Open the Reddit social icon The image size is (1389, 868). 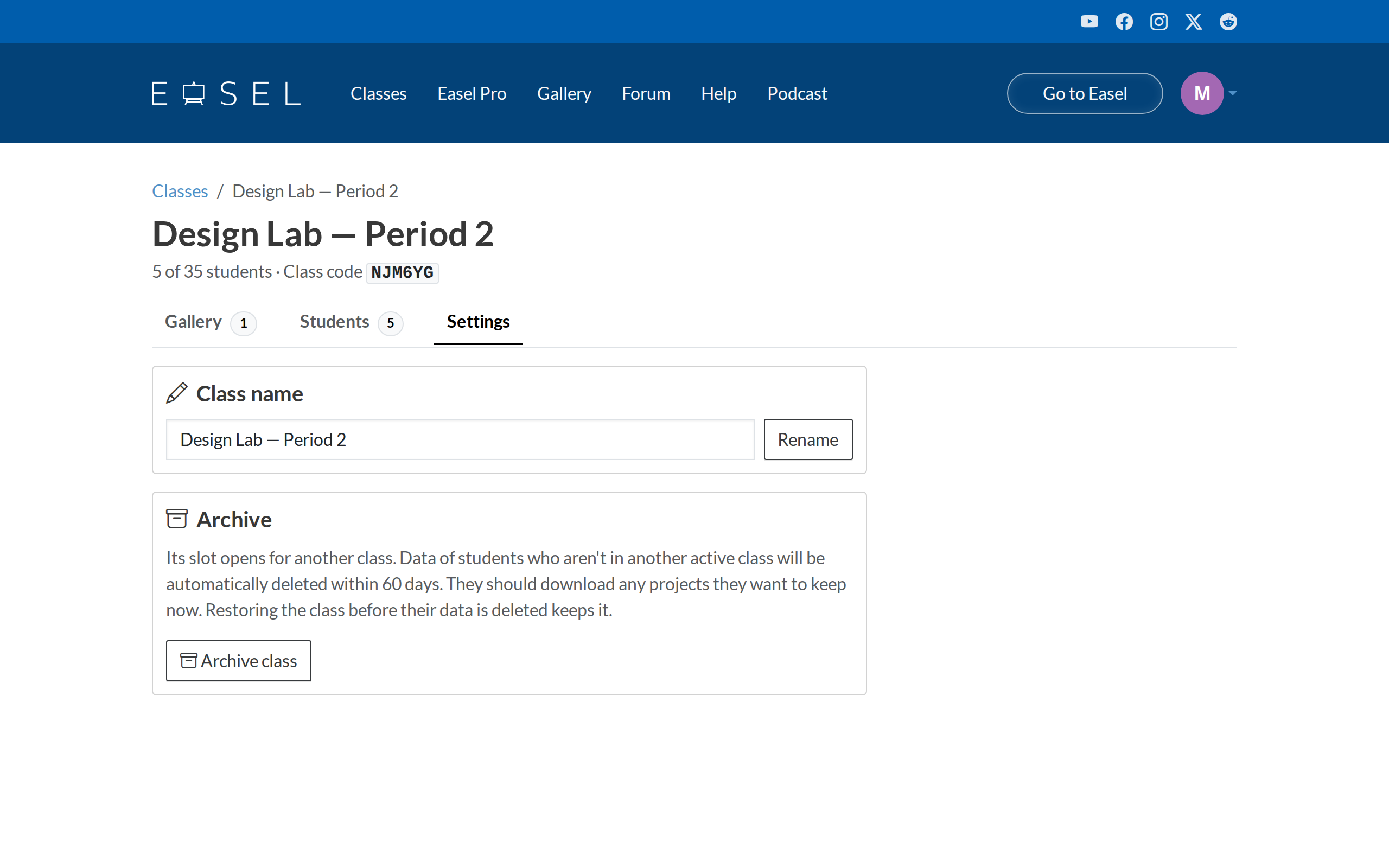[x=1228, y=22]
